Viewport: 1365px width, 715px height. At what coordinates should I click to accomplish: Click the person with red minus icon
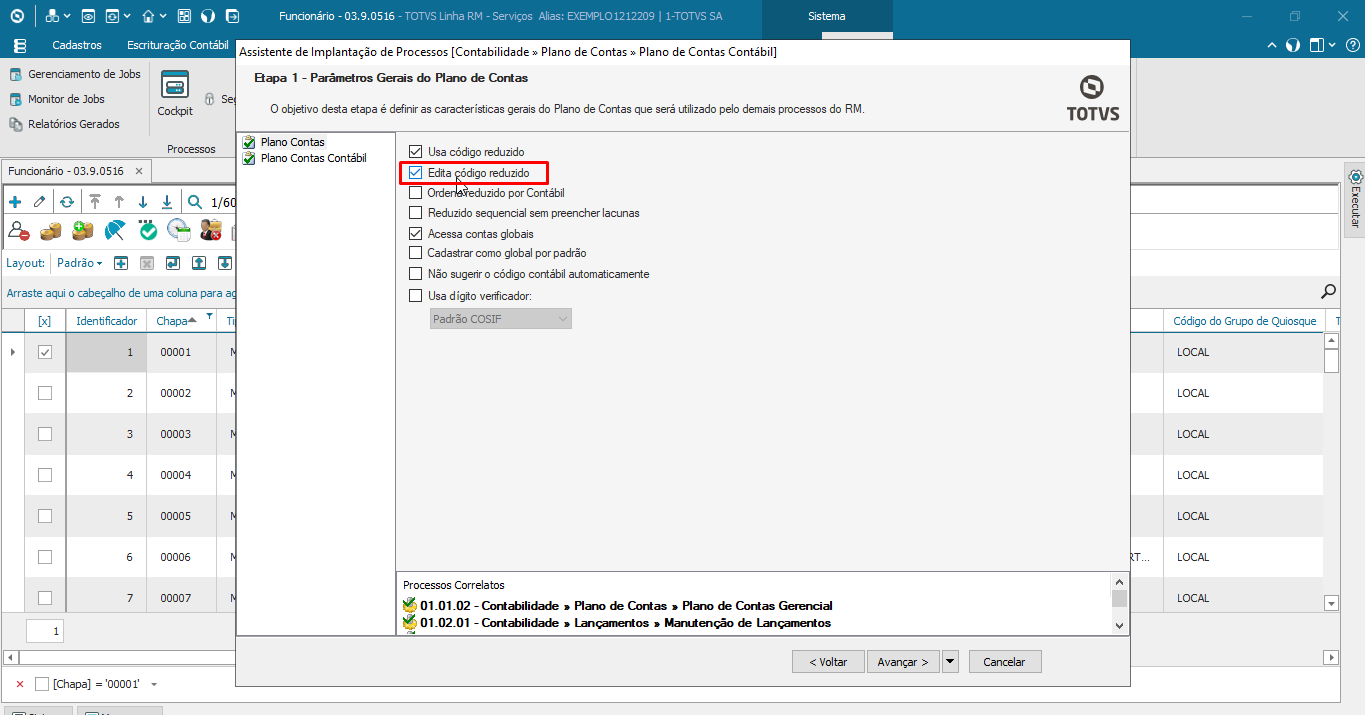click(x=19, y=231)
